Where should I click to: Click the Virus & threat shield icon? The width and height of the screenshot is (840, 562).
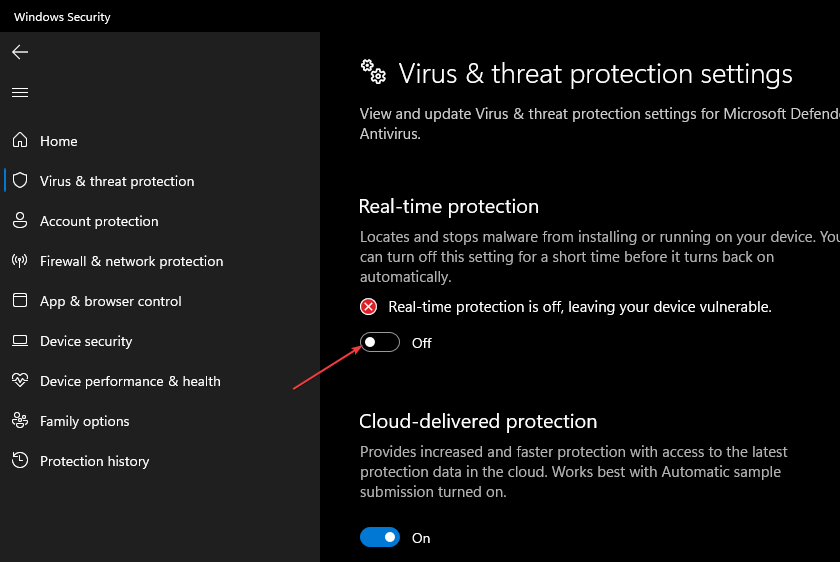[20, 181]
